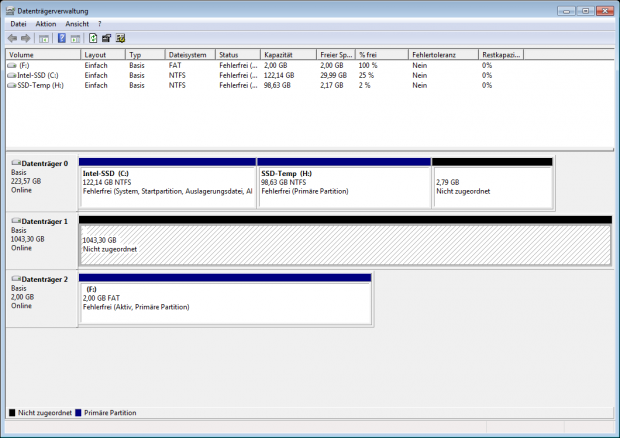Click the blue Help icon in toolbar

[x=61, y=38]
